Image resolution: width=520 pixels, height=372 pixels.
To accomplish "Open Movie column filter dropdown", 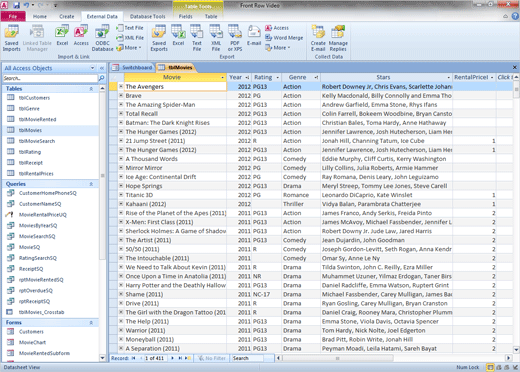I will pyautogui.click(x=223, y=77).
